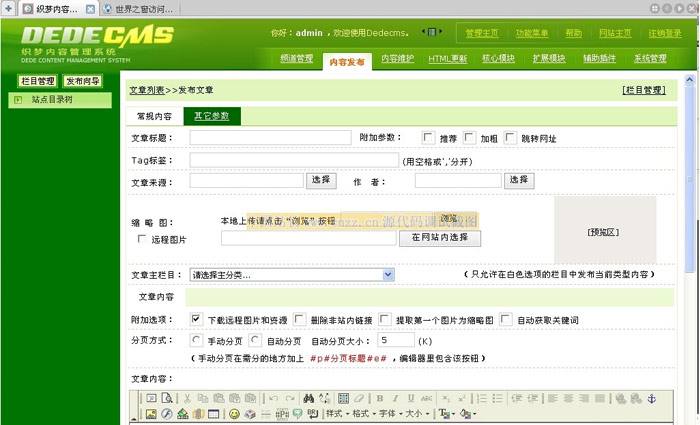Expand the 站点目录树 tree node
The image size is (700, 425).
(18, 100)
